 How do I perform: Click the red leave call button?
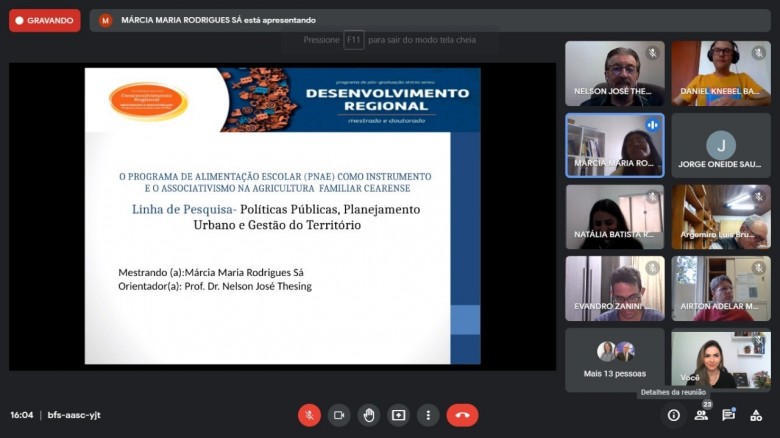coord(462,415)
